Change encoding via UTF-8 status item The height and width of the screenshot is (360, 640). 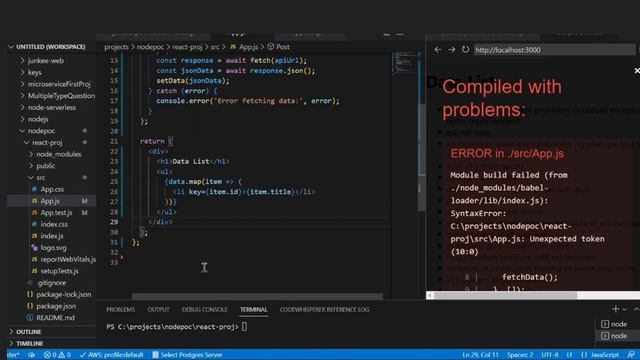click(550, 355)
